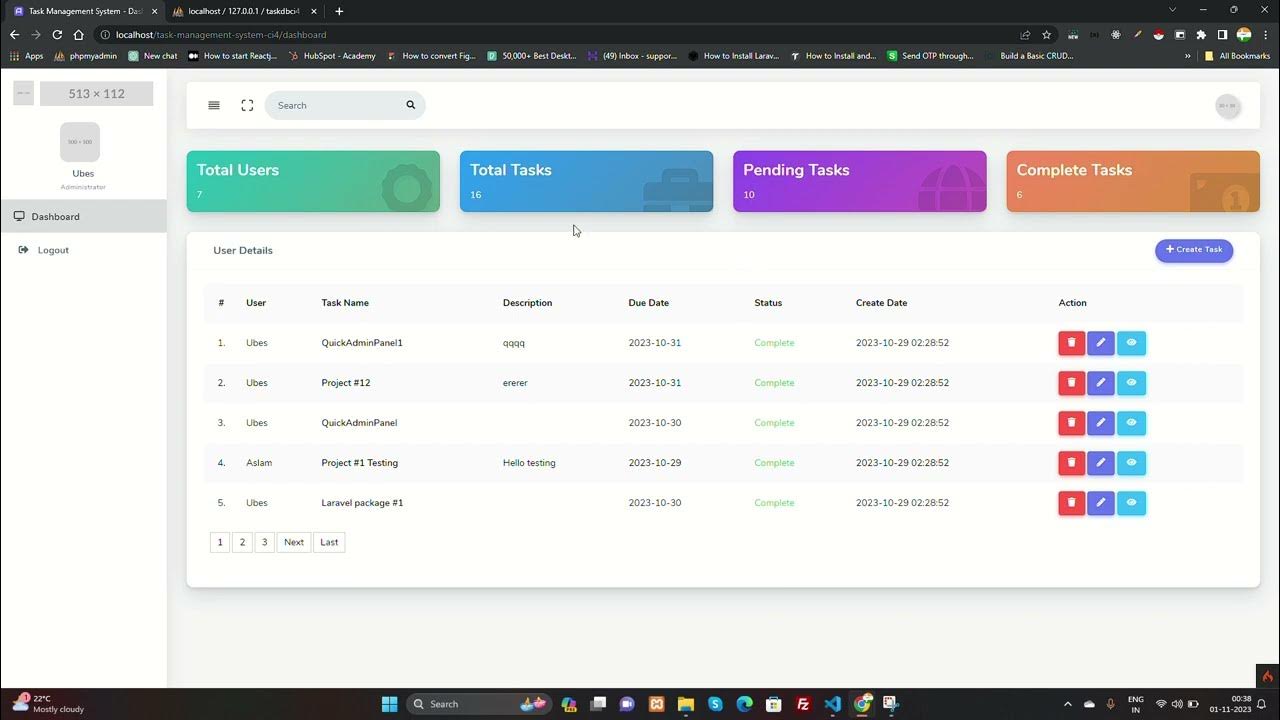Viewport: 1280px width, 720px height.
Task: Open FileZilla from the taskbar
Action: [x=803, y=704]
